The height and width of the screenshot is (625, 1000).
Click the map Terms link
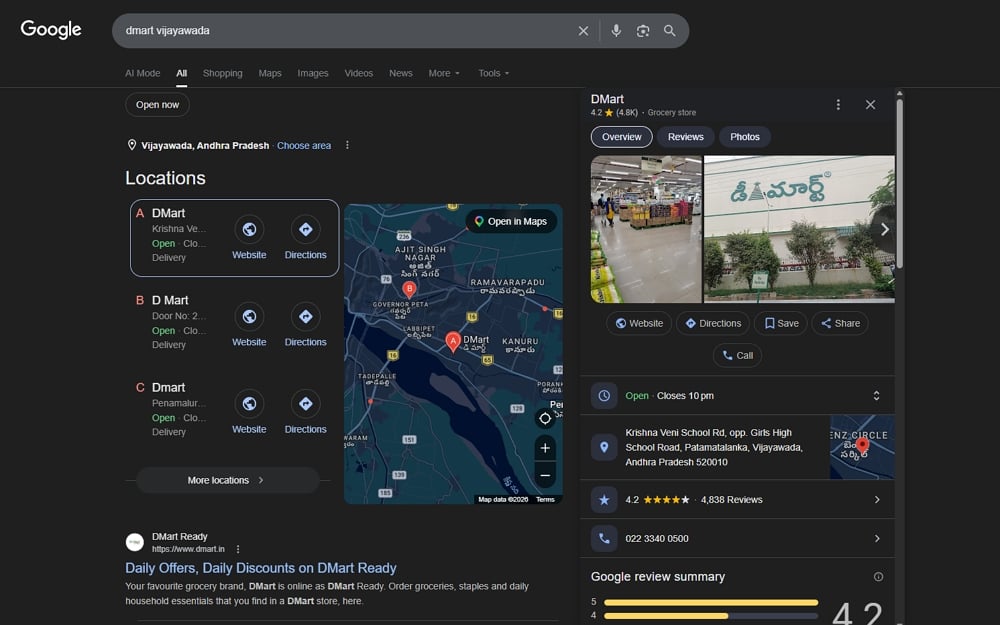[x=545, y=499]
